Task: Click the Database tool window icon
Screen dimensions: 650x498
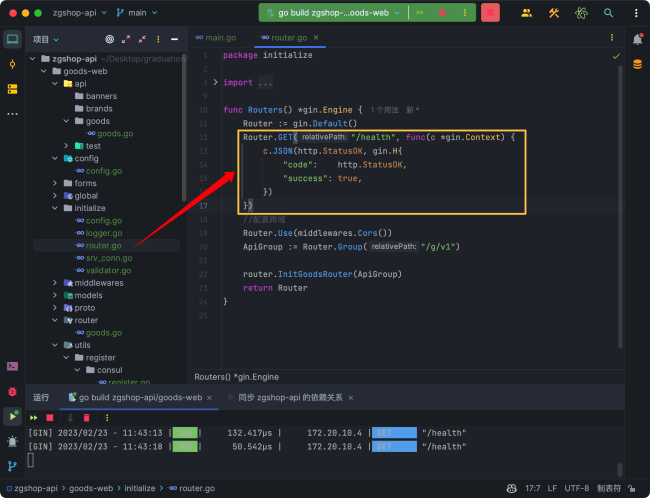Action: pyautogui.click(x=637, y=64)
